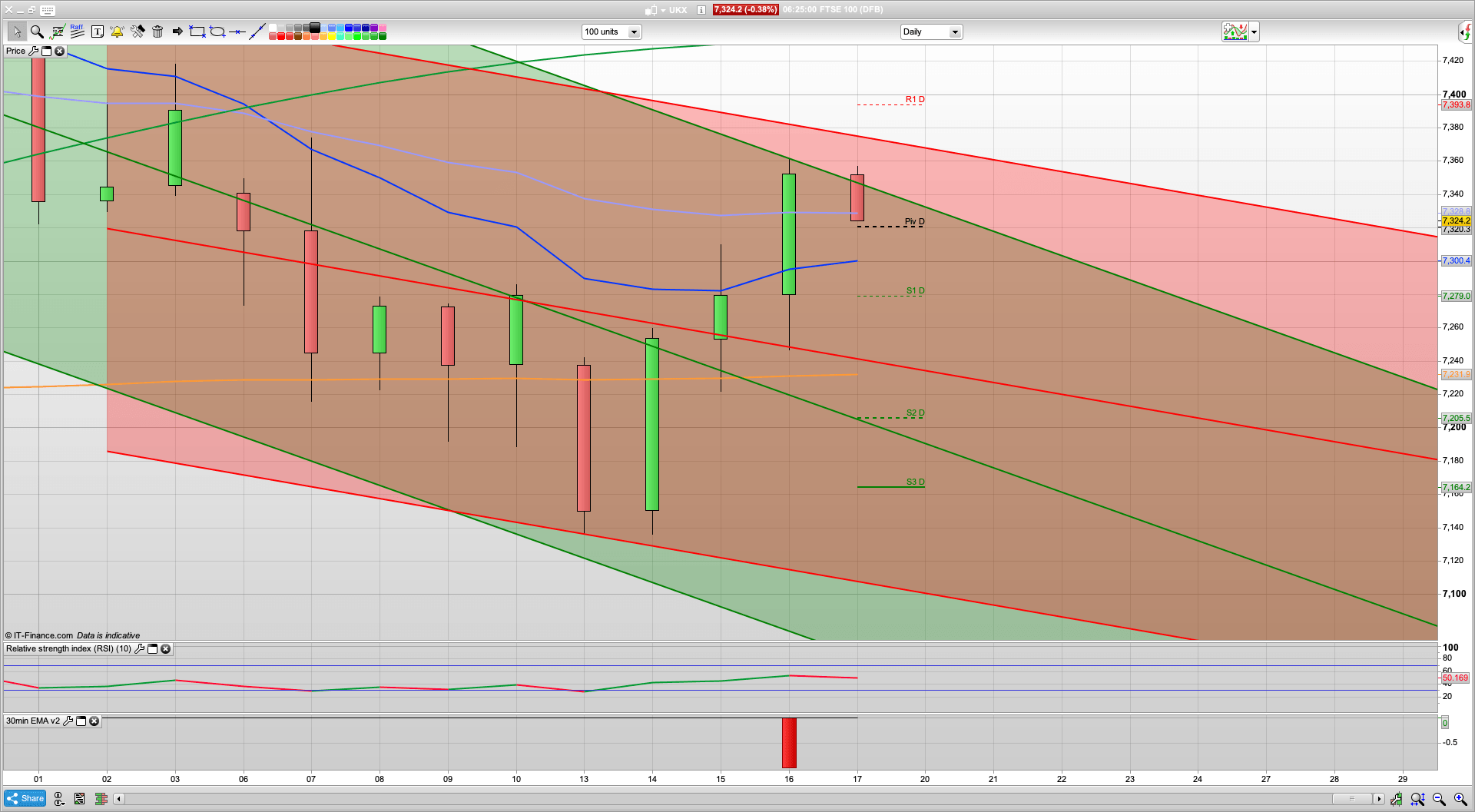This screenshot has width=1475, height=812.
Task: Maximize the Price panel window
Action: 46,51
